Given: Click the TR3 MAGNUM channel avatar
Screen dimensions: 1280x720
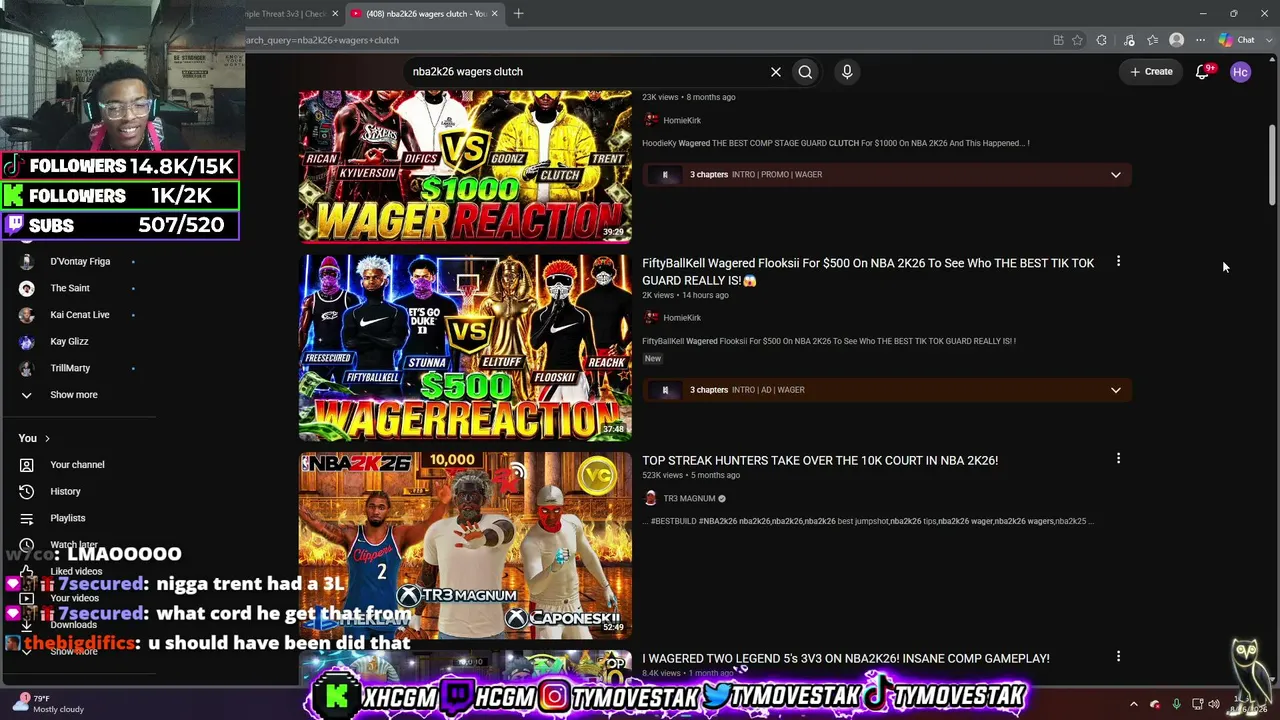Looking at the screenshot, I should pos(651,498).
